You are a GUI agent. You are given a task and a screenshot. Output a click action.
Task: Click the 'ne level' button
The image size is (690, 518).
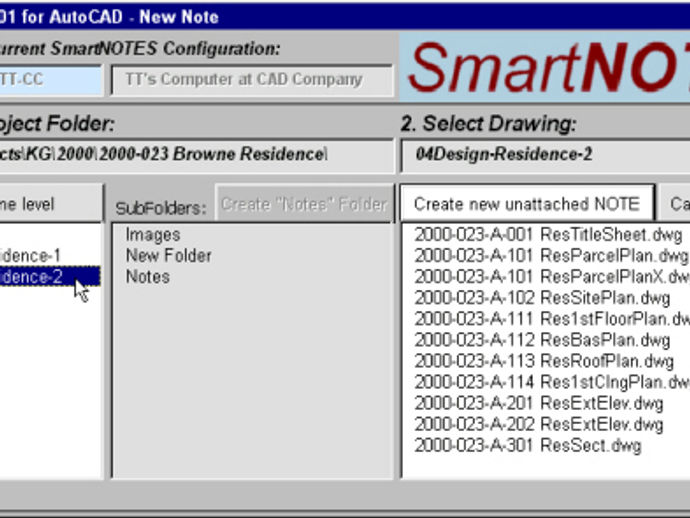click(x=51, y=203)
